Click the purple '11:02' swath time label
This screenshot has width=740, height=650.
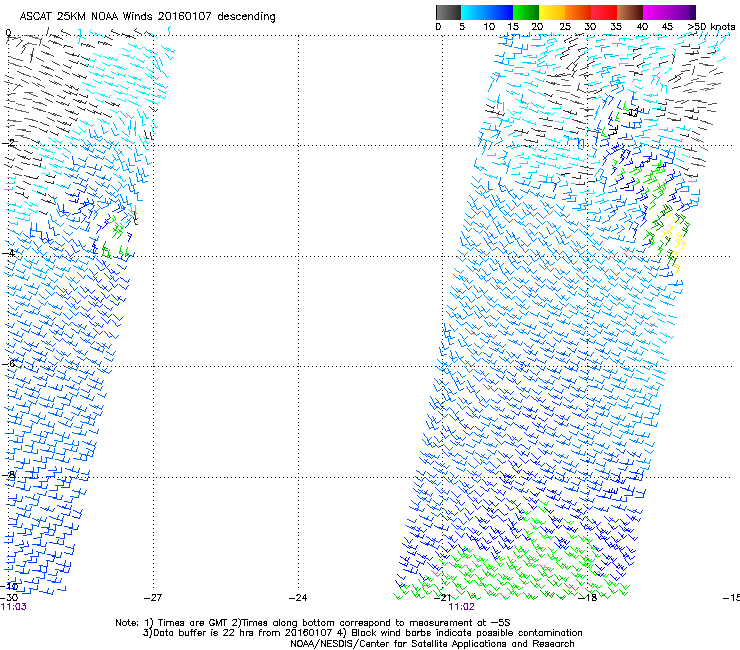tap(462, 607)
